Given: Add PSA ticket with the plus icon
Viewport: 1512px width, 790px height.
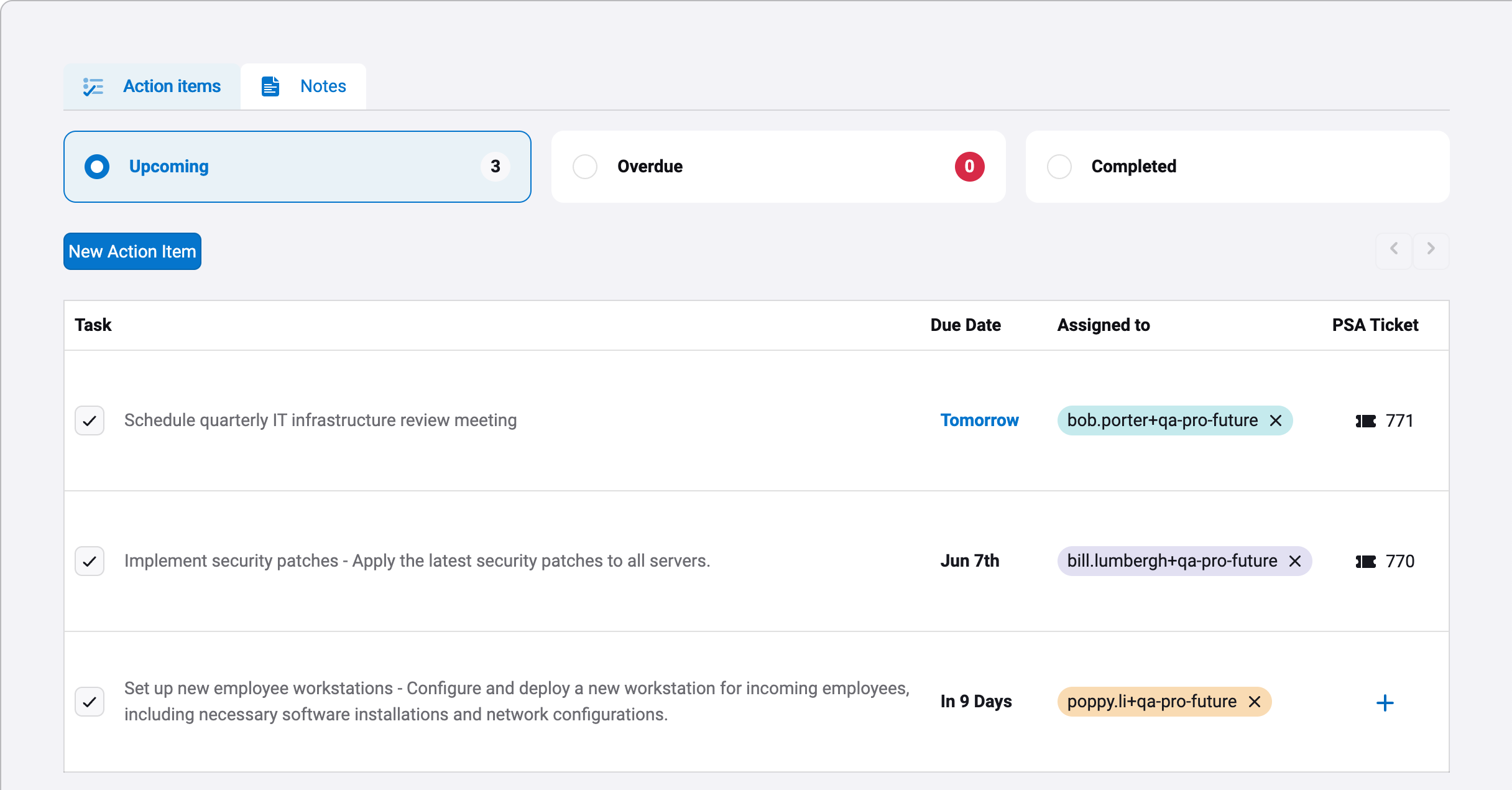Looking at the screenshot, I should 1385,703.
